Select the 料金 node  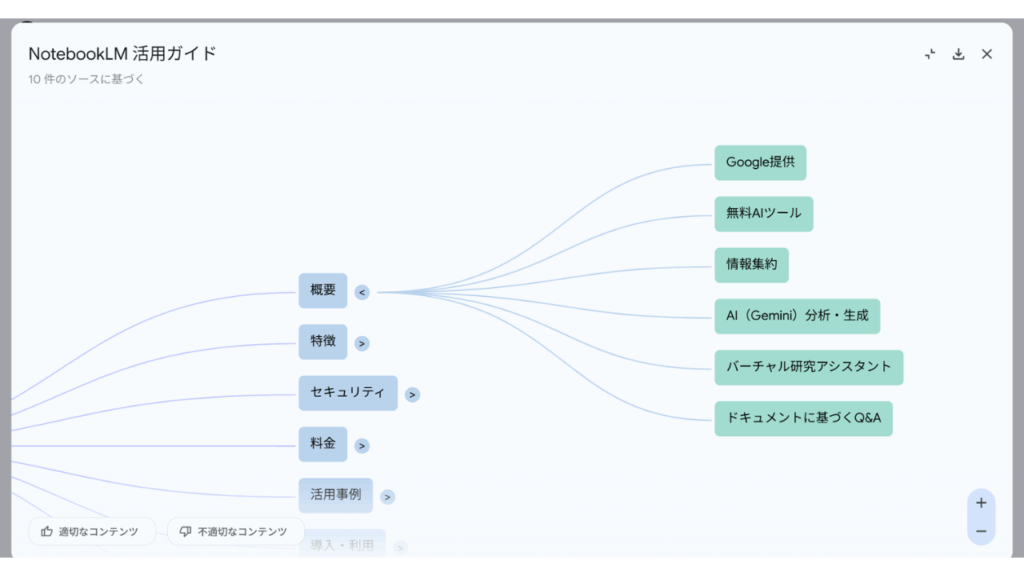tap(323, 444)
